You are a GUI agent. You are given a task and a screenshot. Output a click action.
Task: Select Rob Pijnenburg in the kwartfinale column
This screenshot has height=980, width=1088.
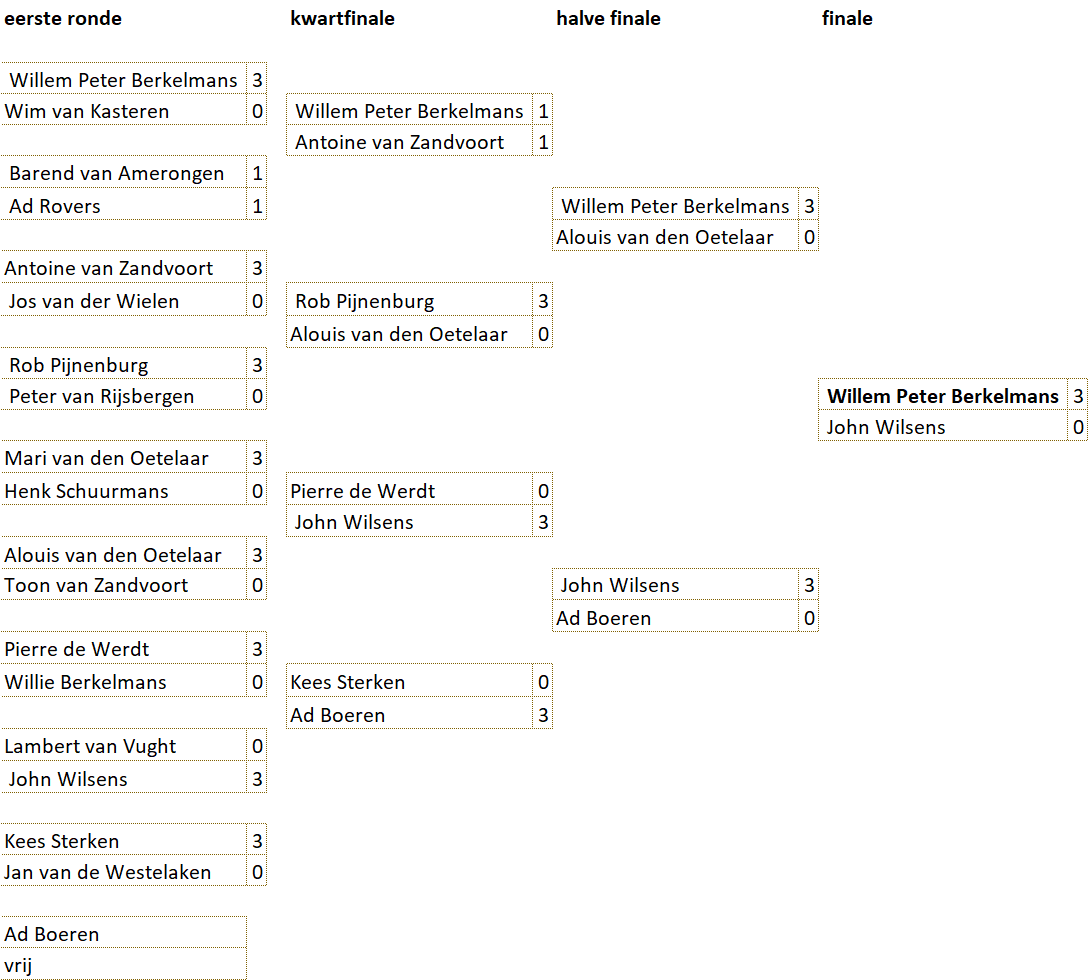tap(365, 301)
